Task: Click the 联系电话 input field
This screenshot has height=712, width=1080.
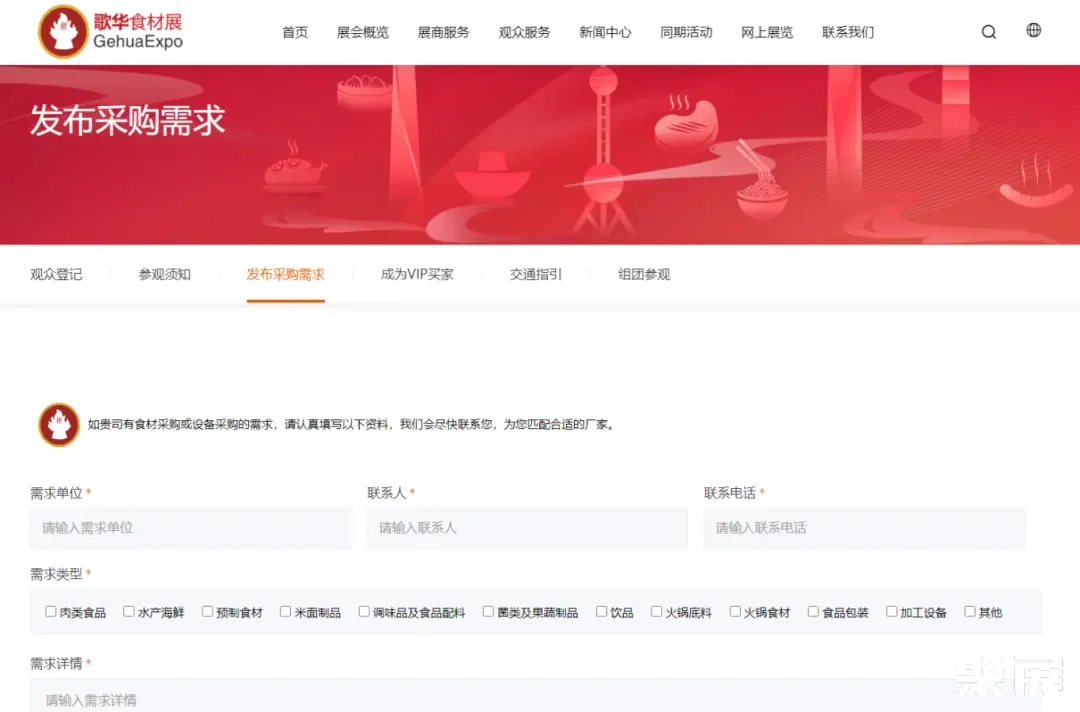Action: [x=864, y=528]
